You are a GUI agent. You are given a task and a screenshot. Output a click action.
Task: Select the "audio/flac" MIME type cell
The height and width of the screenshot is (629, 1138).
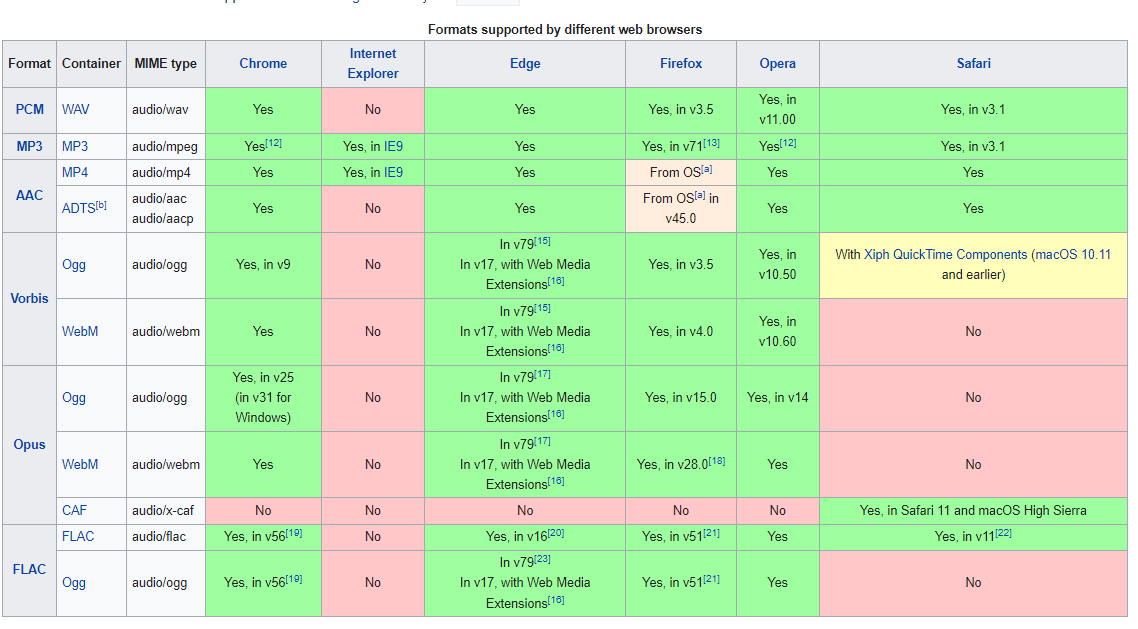[166, 537]
